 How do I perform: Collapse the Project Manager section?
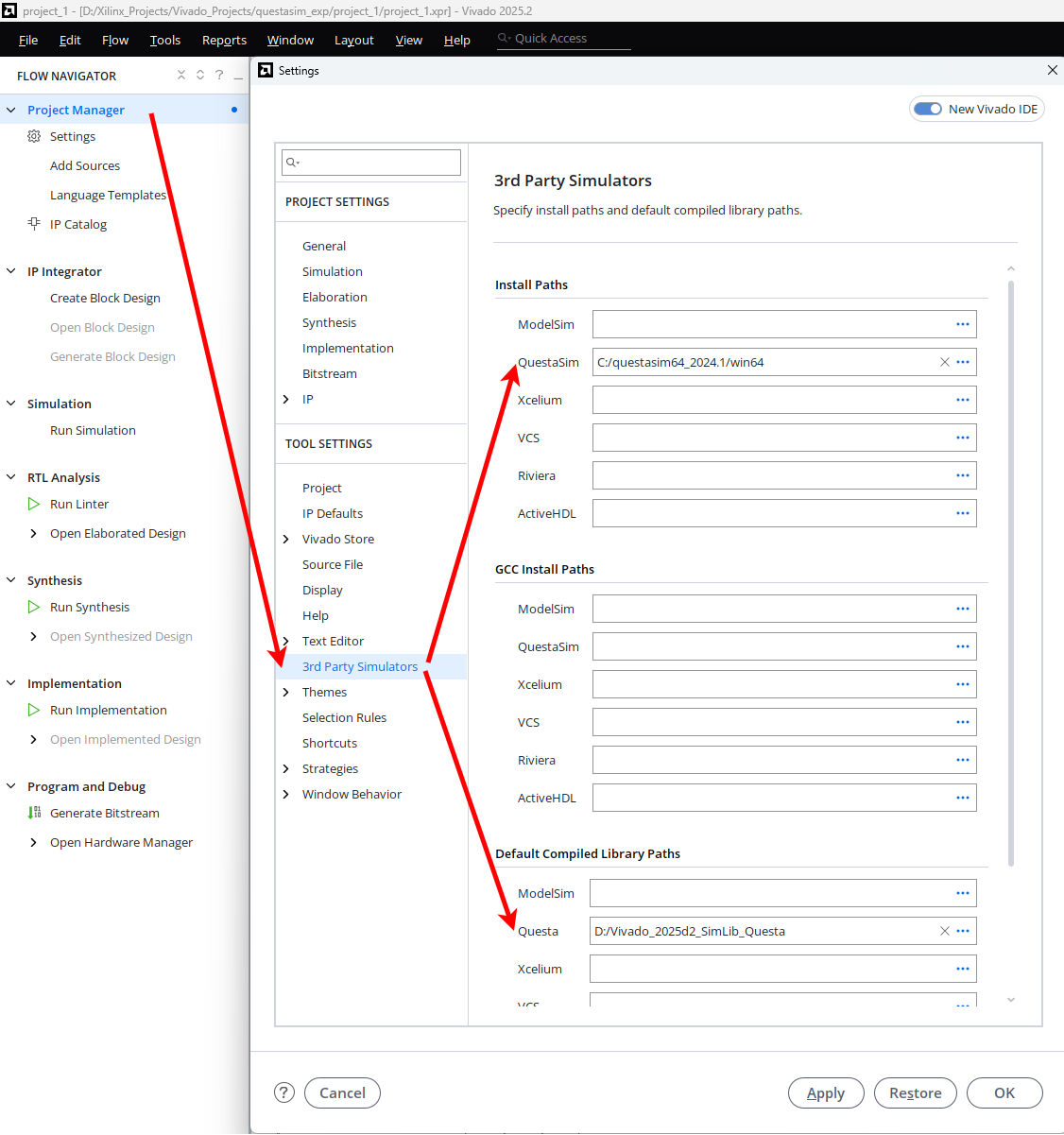click(11, 110)
